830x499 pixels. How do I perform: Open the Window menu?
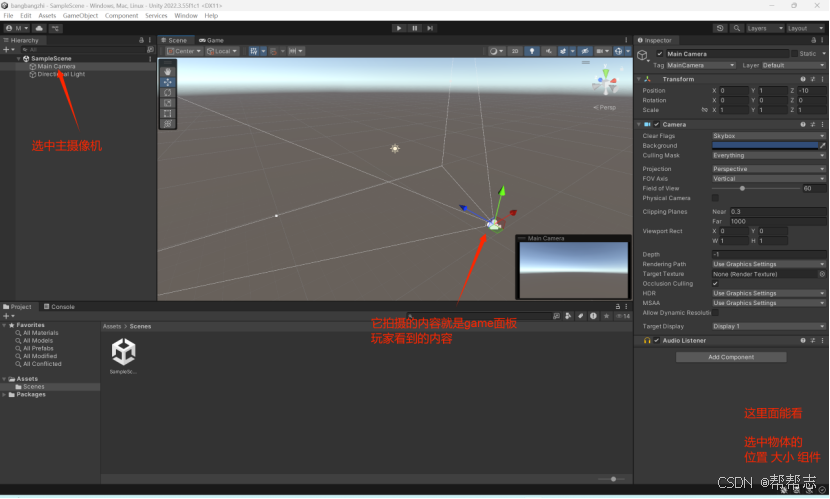click(186, 15)
